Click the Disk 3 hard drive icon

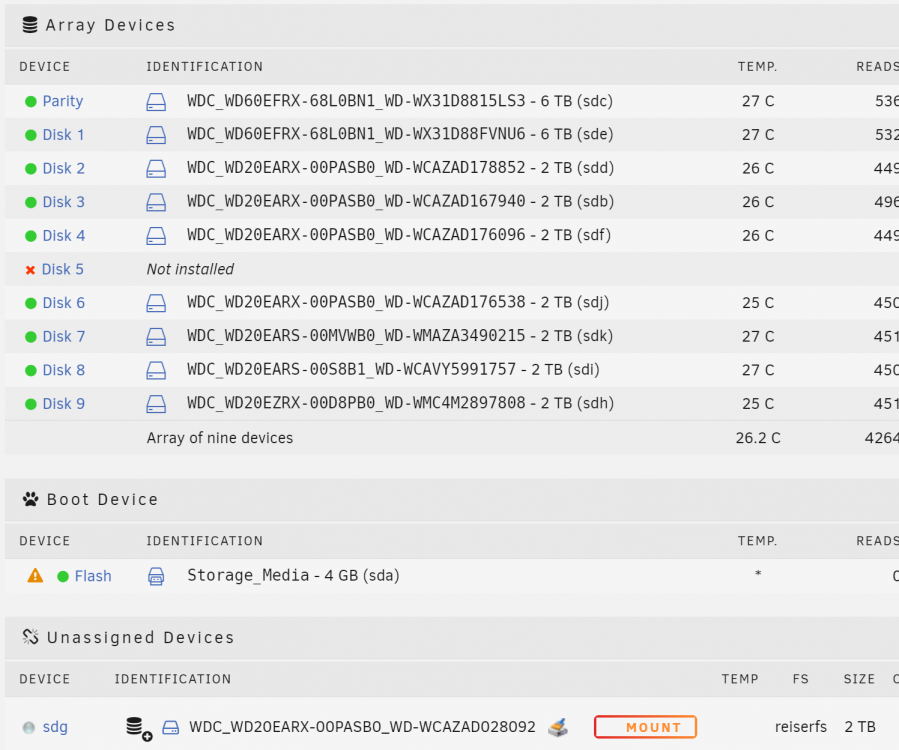coord(156,202)
